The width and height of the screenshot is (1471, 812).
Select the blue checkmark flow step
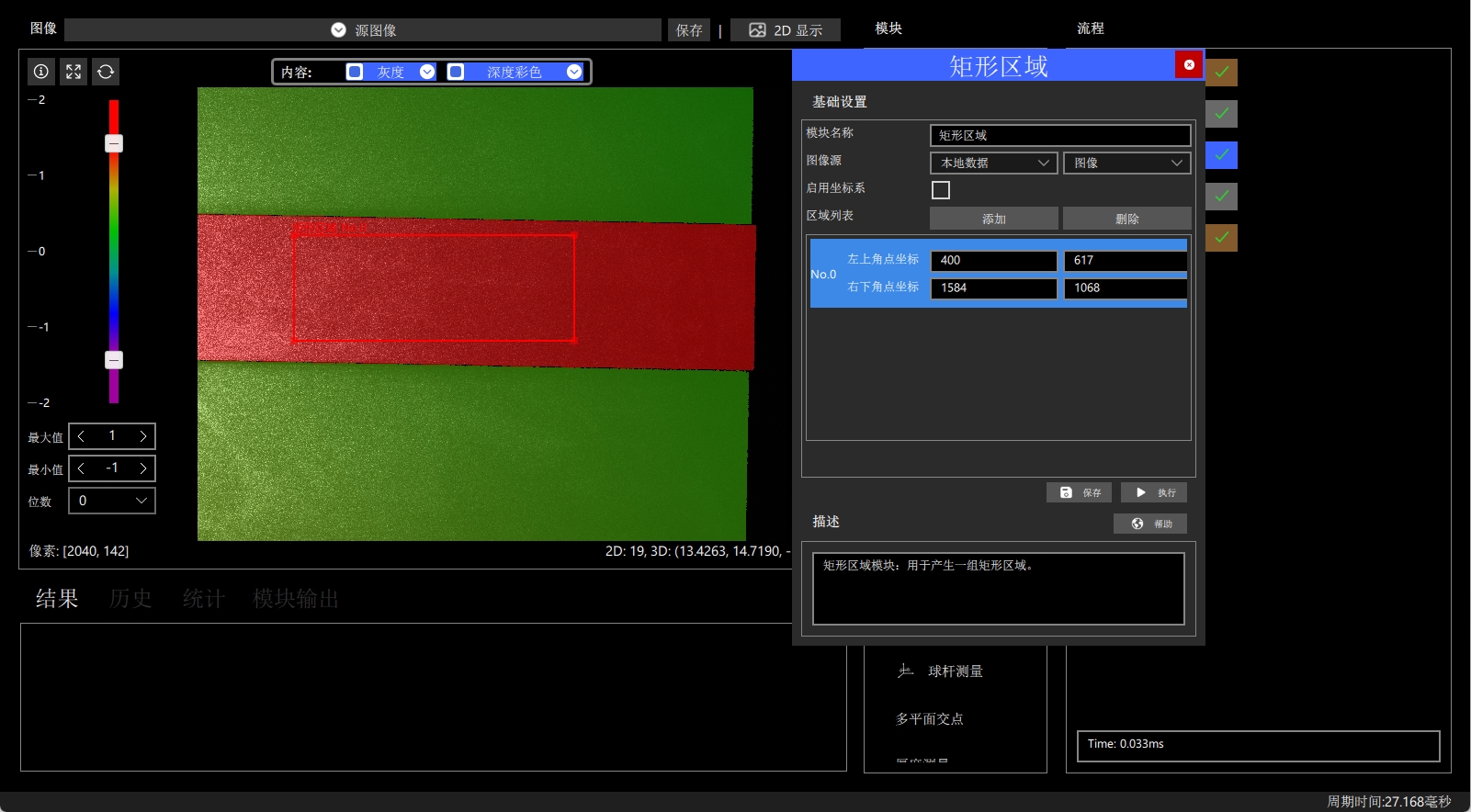coord(1222,155)
